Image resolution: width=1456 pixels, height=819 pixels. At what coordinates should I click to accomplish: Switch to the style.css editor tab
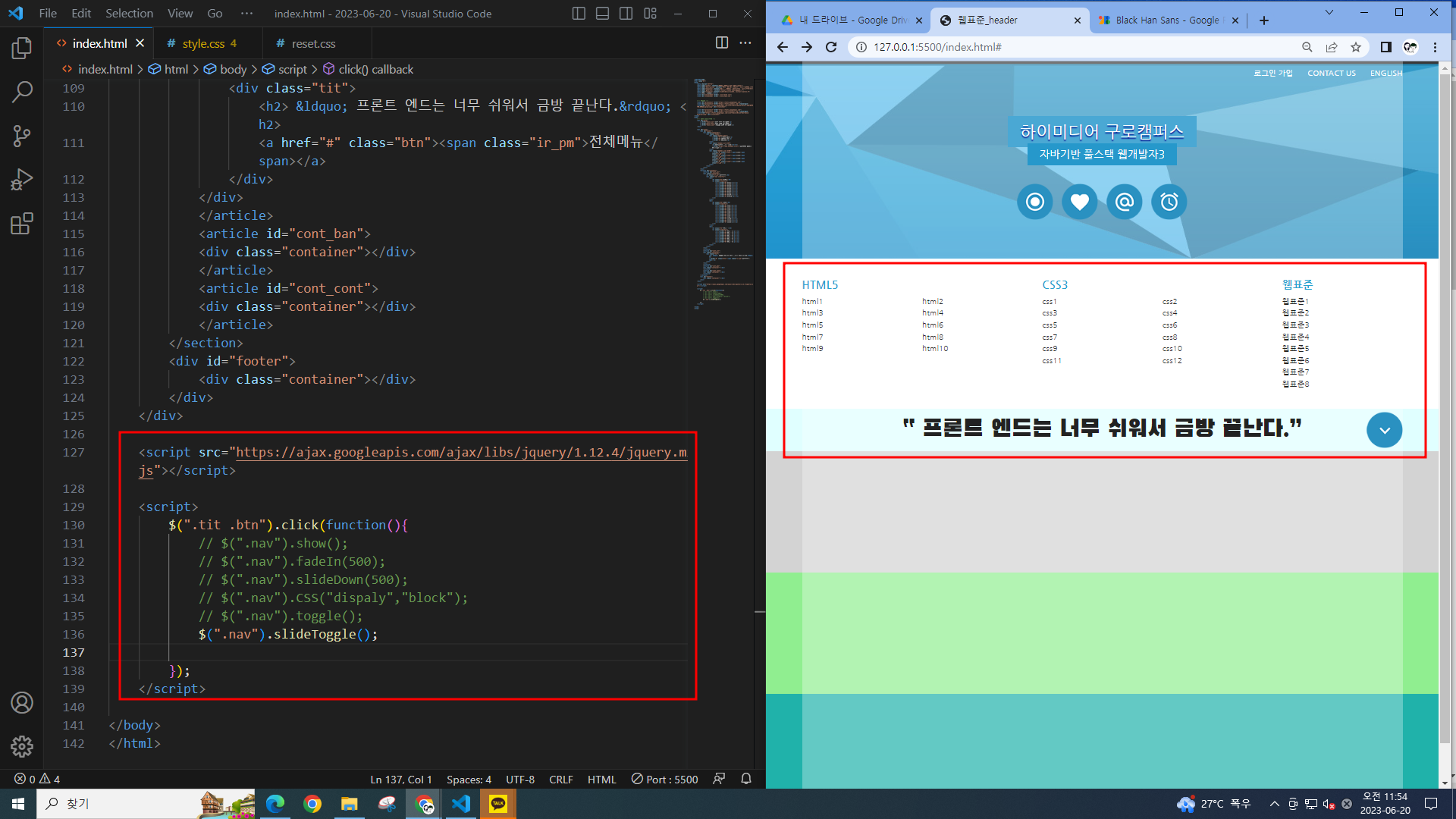pyautogui.click(x=203, y=43)
